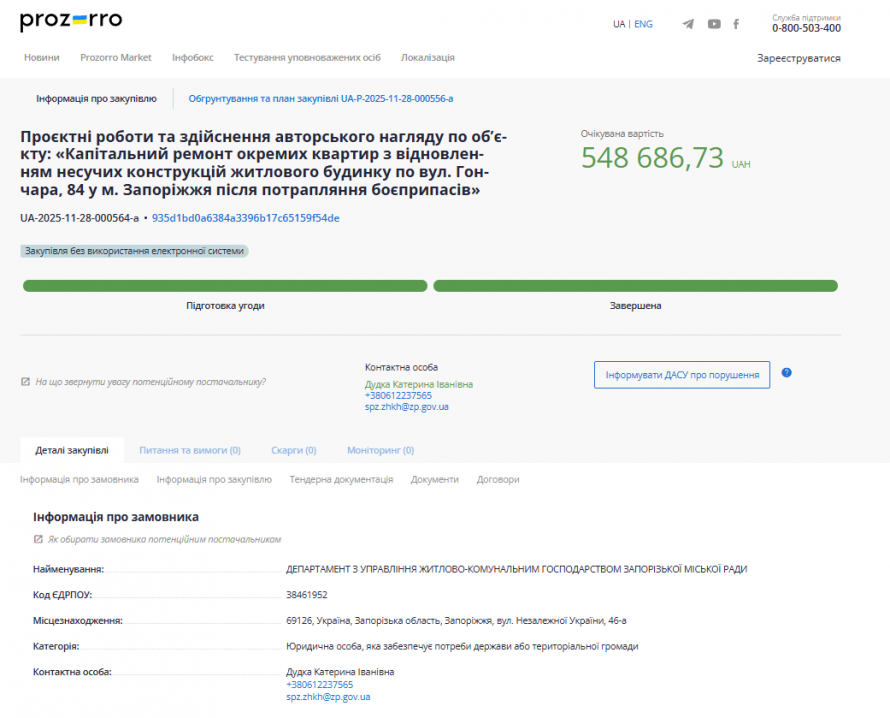
Task: Click the Prozorro logo
Action: click(71, 21)
